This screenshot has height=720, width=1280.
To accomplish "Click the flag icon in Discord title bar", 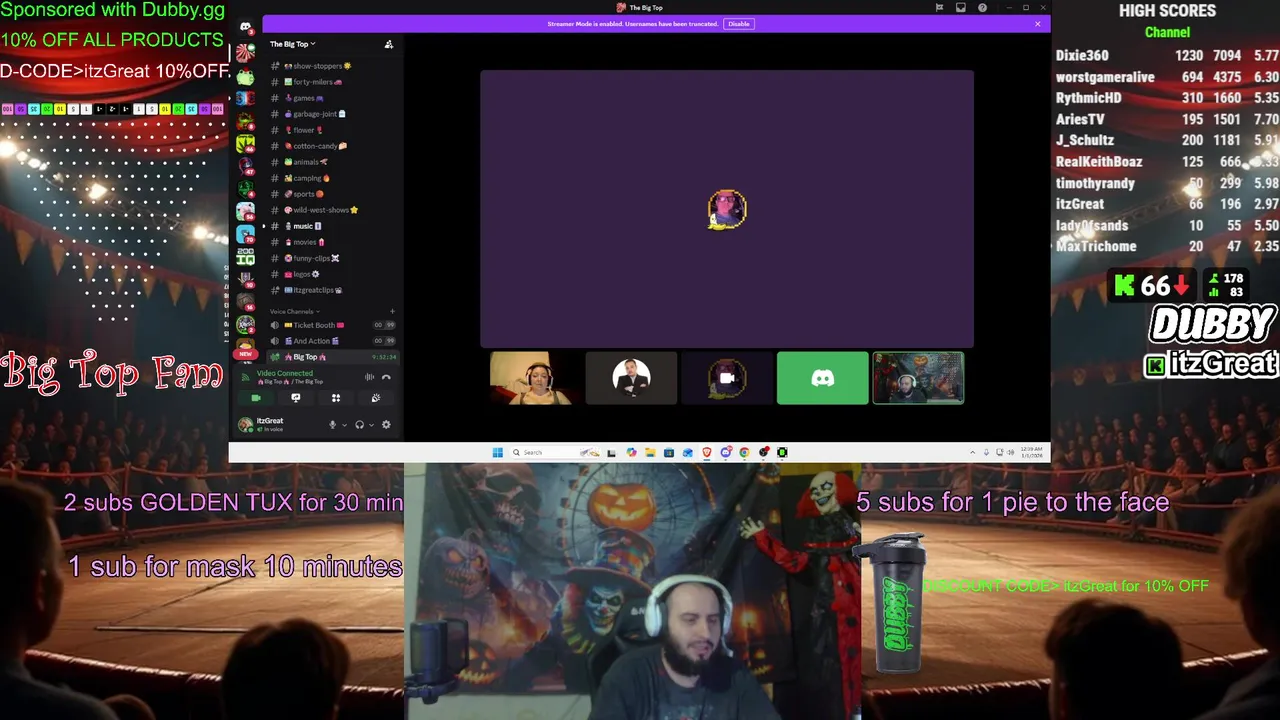I will click(x=939, y=7).
